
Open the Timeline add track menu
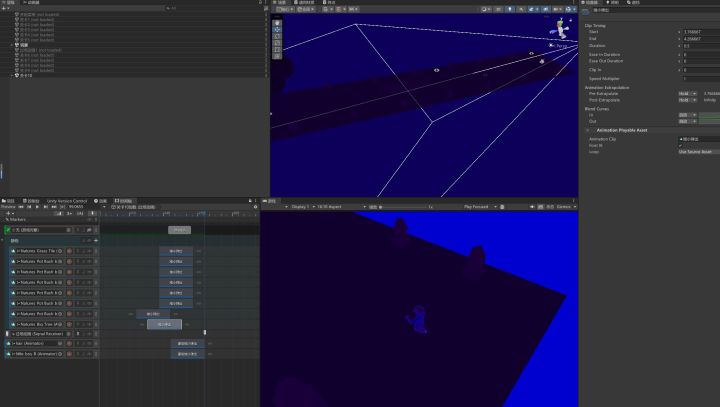(x=9, y=214)
